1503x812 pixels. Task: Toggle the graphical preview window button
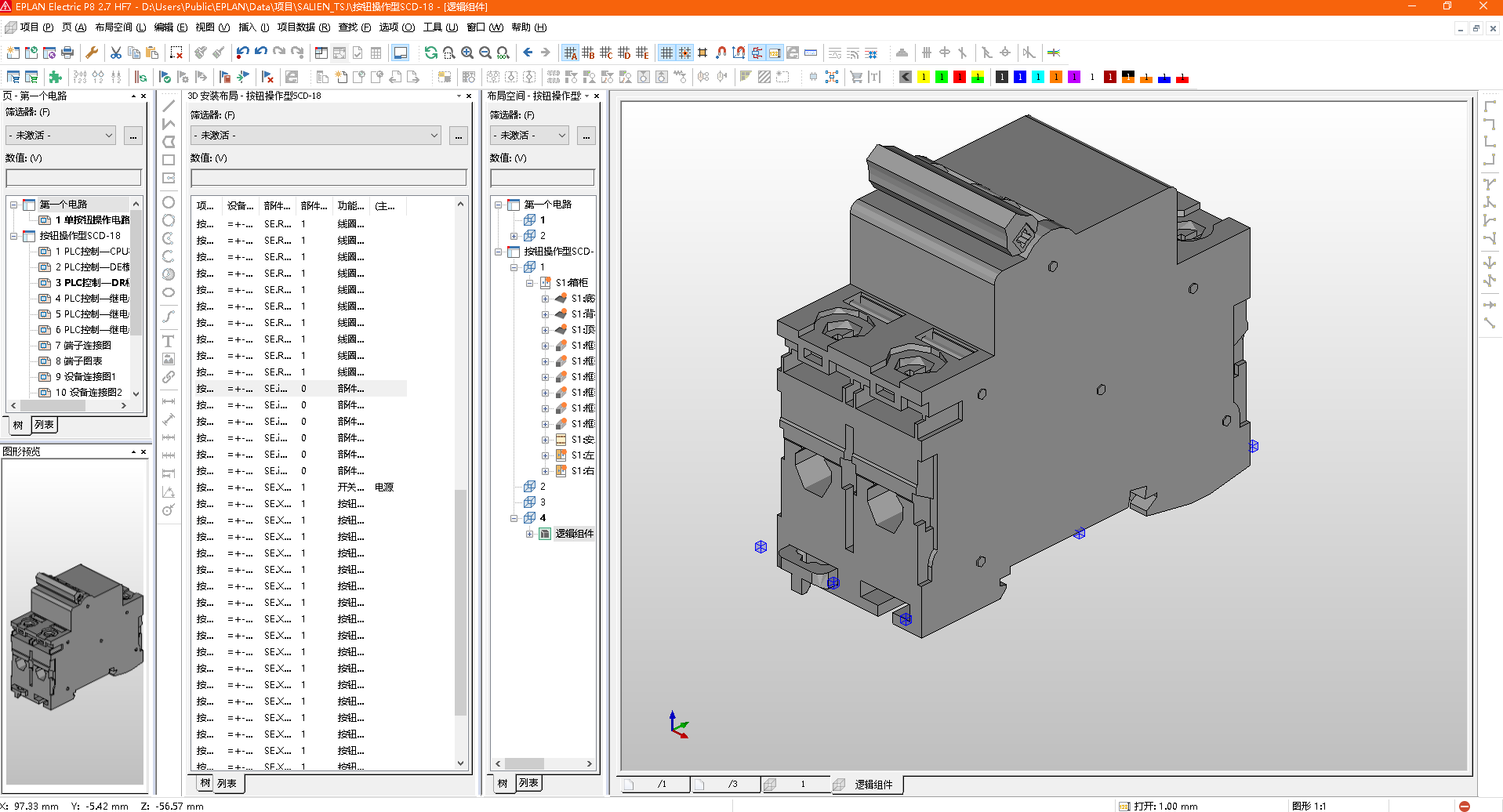tap(400, 53)
